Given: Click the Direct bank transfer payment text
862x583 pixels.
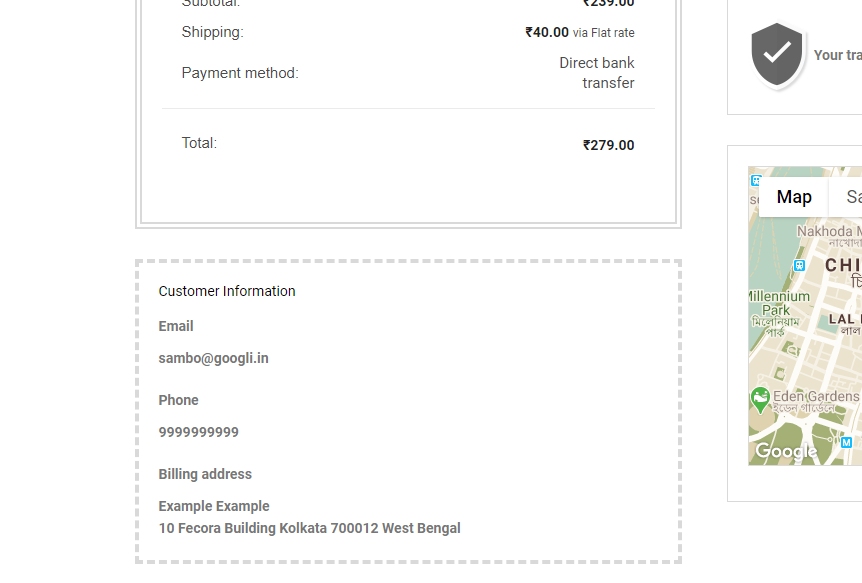Looking at the screenshot, I should (x=596, y=73).
